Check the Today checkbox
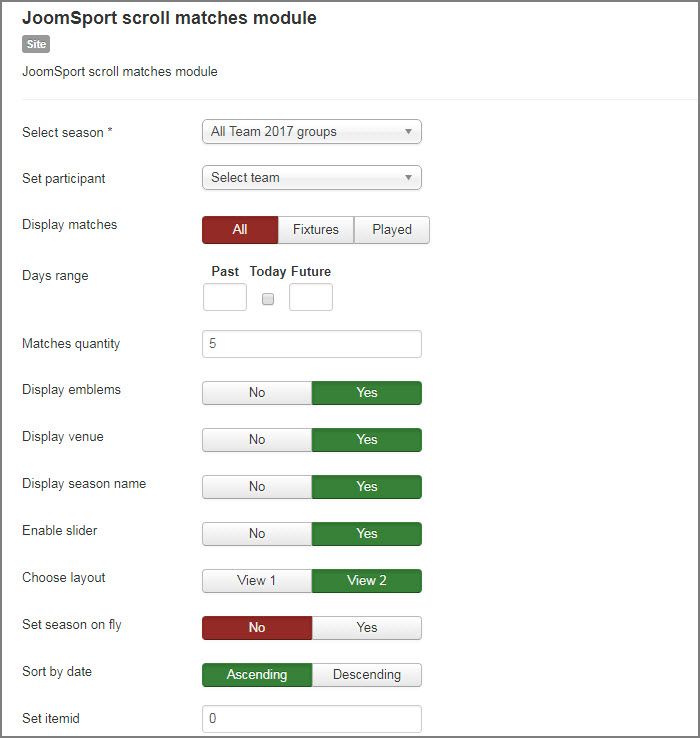The height and width of the screenshot is (738, 700). 268,299
